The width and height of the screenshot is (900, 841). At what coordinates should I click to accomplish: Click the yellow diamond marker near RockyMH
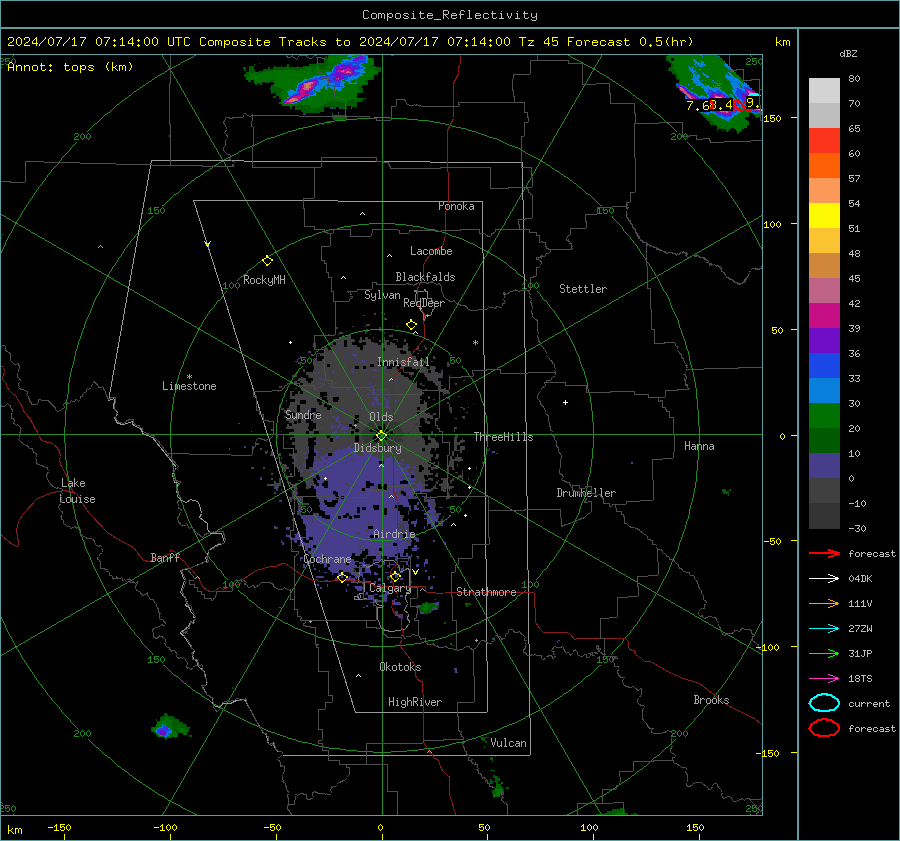267,261
